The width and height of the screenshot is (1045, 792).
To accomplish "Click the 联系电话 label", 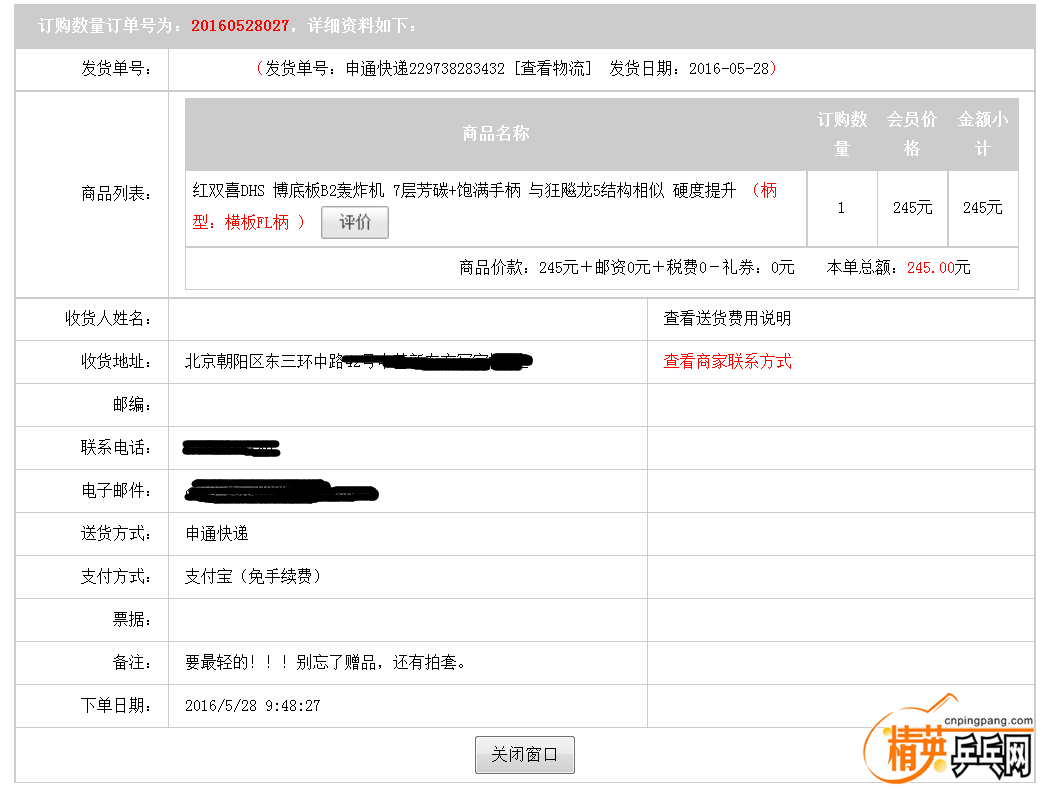I will (116, 447).
